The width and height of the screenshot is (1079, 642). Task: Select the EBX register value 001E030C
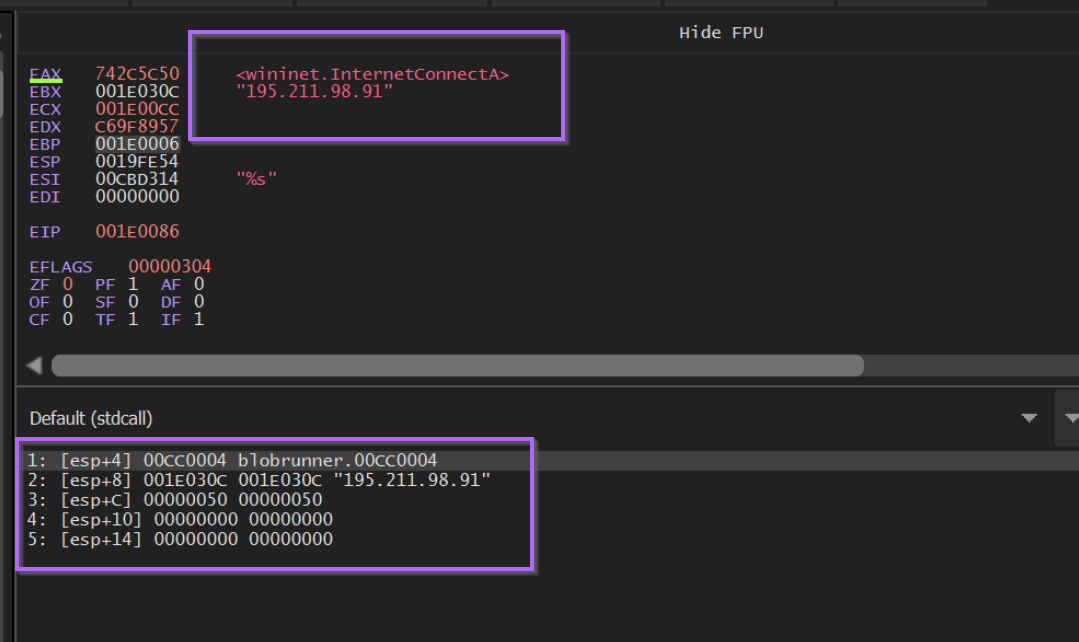tap(137, 92)
